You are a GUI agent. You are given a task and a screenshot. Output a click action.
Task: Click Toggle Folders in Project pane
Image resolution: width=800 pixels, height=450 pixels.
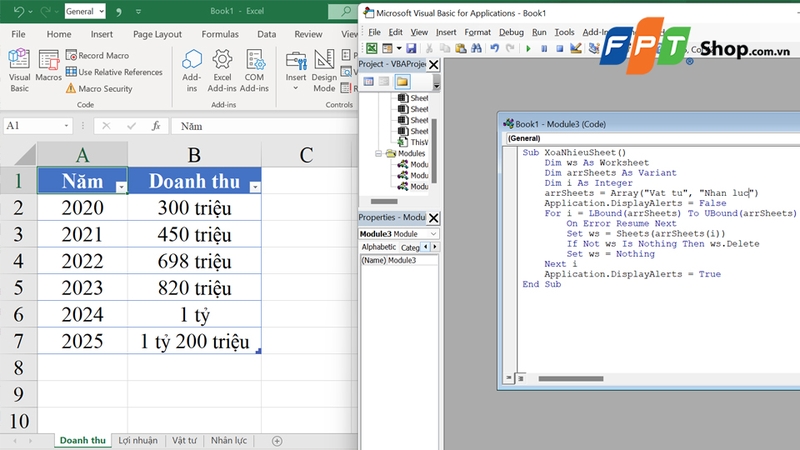click(x=402, y=82)
